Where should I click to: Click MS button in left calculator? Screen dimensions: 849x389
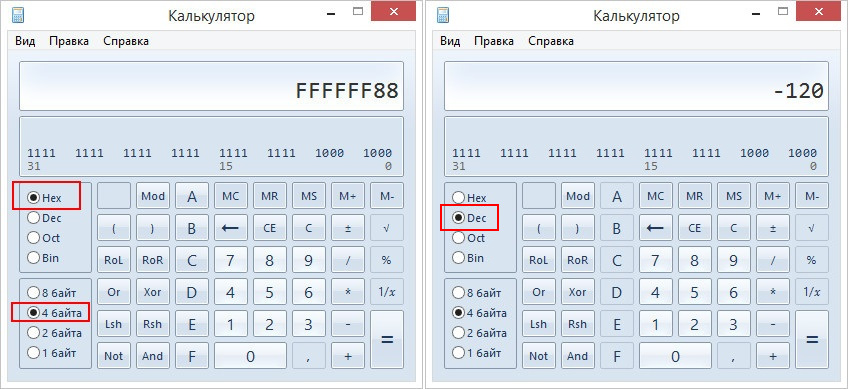coord(309,196)
